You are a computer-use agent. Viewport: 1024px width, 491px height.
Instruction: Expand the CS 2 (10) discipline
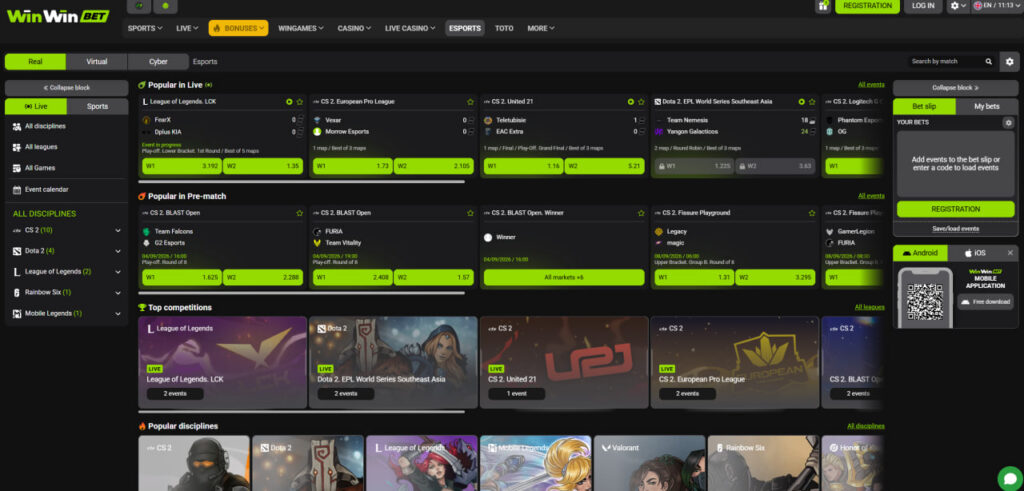(66, 230)
